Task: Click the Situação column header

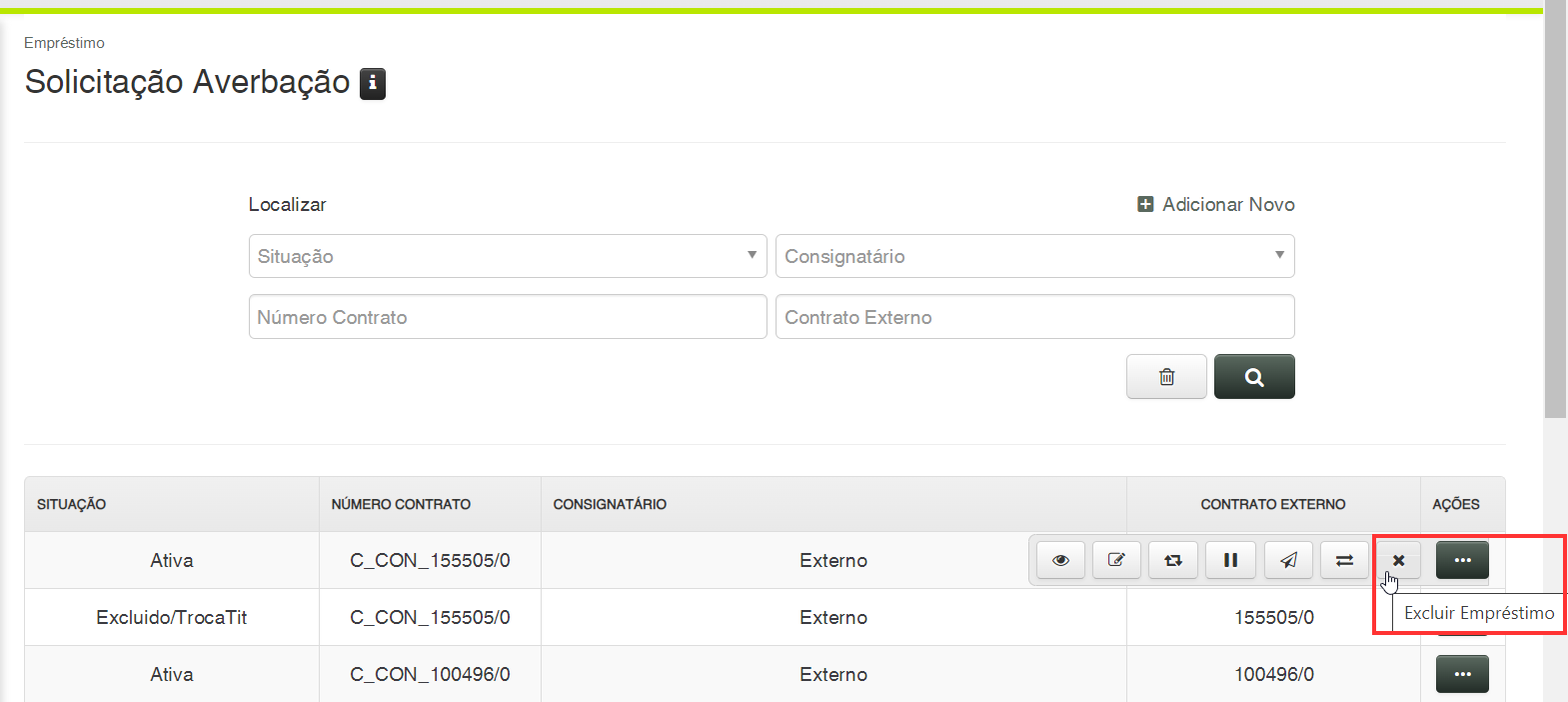Action: tap(72, 504)
